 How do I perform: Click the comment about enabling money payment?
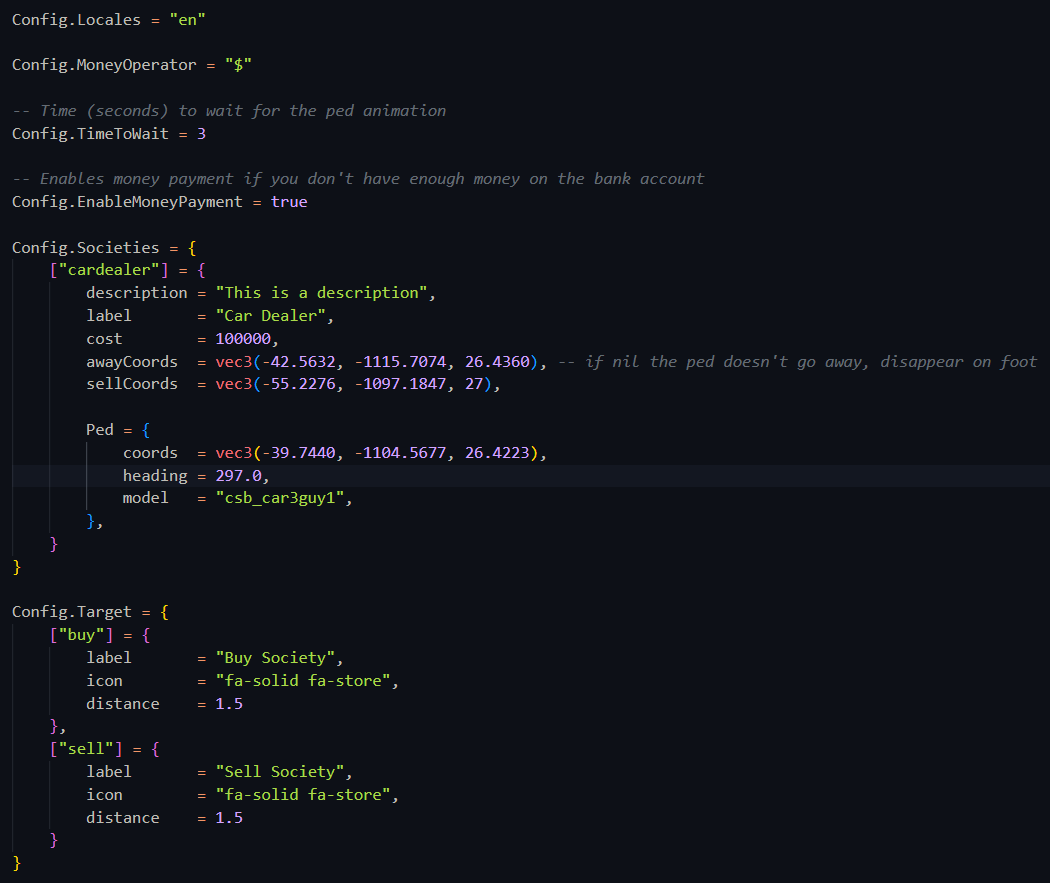click(358, 179)
